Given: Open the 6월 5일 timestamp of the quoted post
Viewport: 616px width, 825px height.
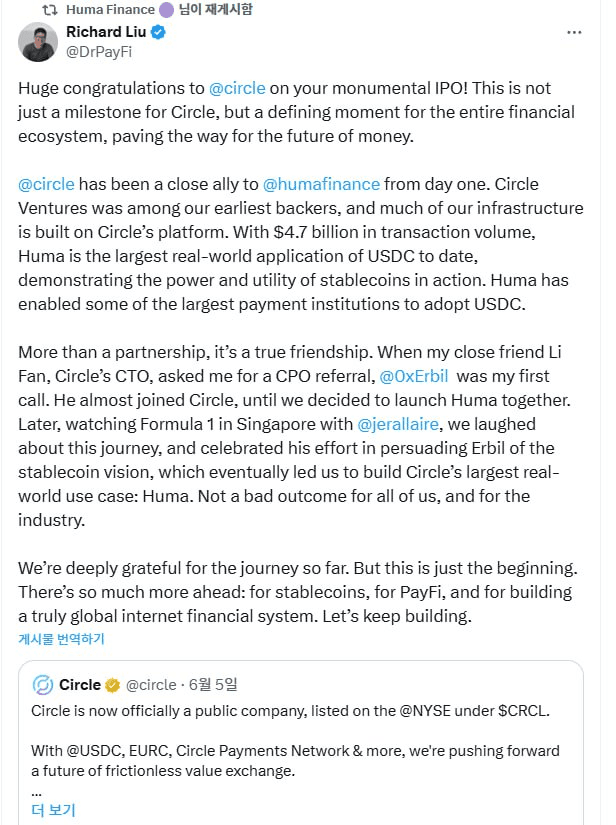Looking at the screenshot, I should click(216, 685).
